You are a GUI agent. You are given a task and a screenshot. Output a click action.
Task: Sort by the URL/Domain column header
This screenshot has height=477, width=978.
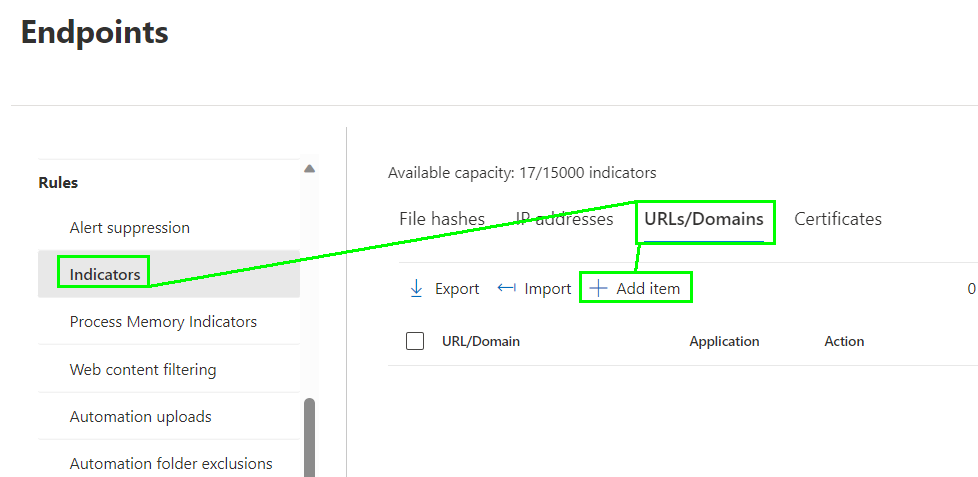[481, 342]
